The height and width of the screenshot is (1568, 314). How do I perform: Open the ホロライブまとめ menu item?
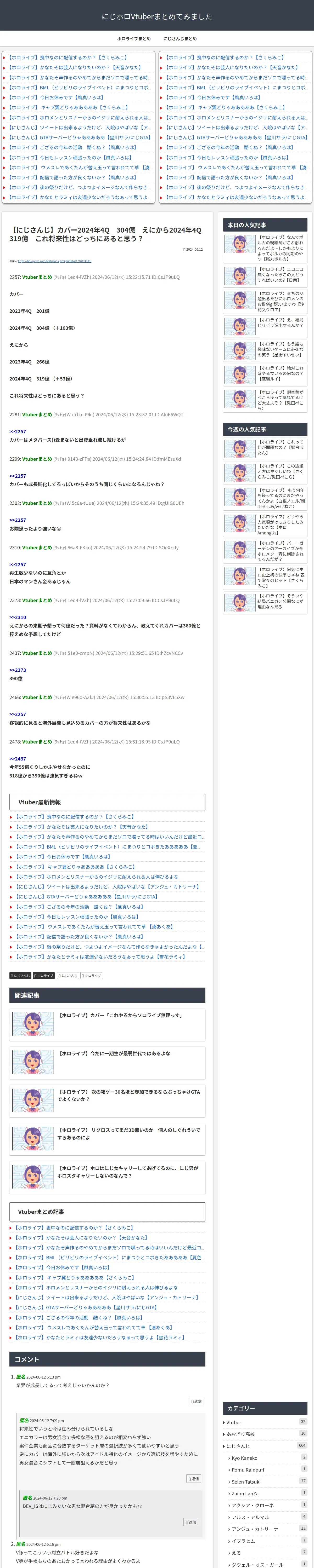point(133,38)
